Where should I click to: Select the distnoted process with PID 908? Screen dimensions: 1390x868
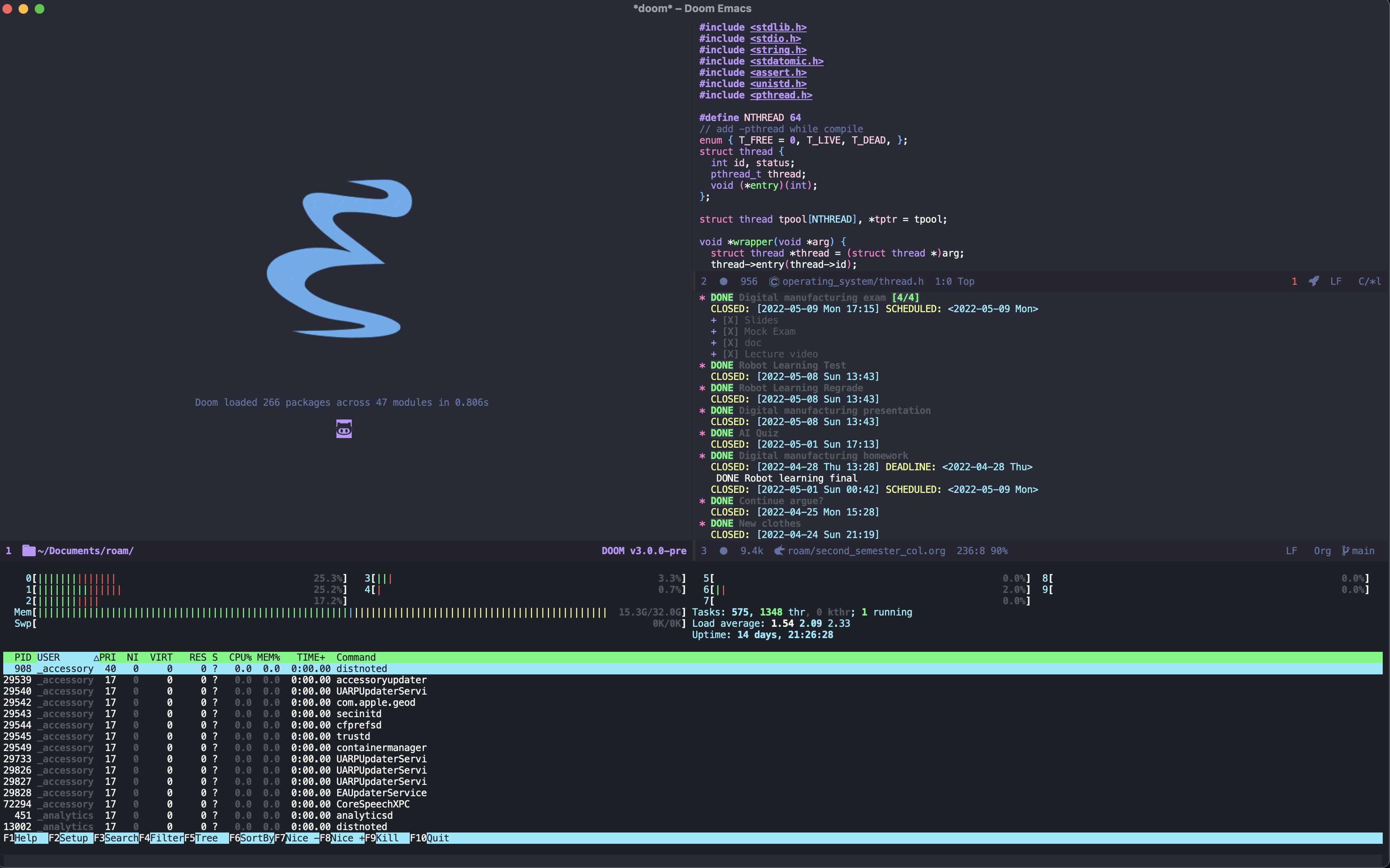693,669
